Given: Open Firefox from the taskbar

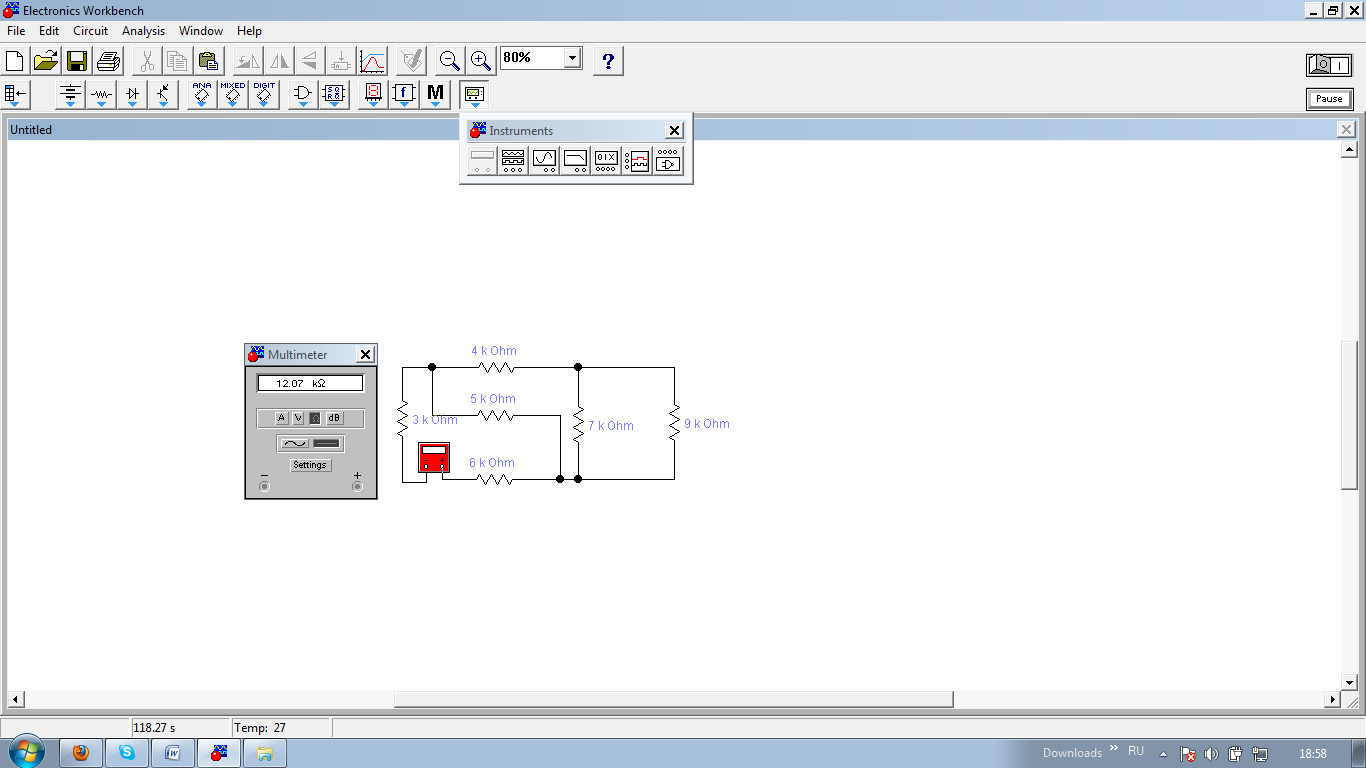Looking at the screenshot, I should (81, 753).
